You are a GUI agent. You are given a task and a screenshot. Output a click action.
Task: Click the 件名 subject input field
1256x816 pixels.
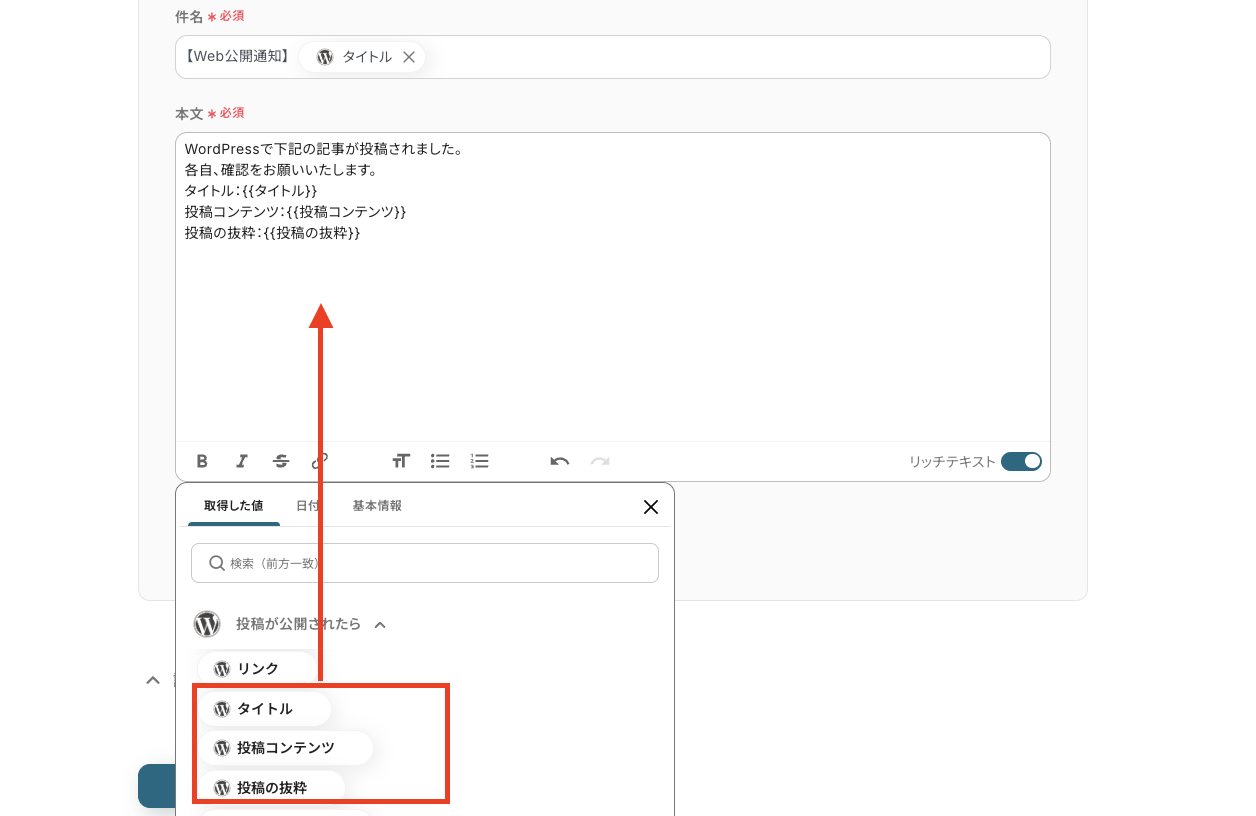pos(613,57)
